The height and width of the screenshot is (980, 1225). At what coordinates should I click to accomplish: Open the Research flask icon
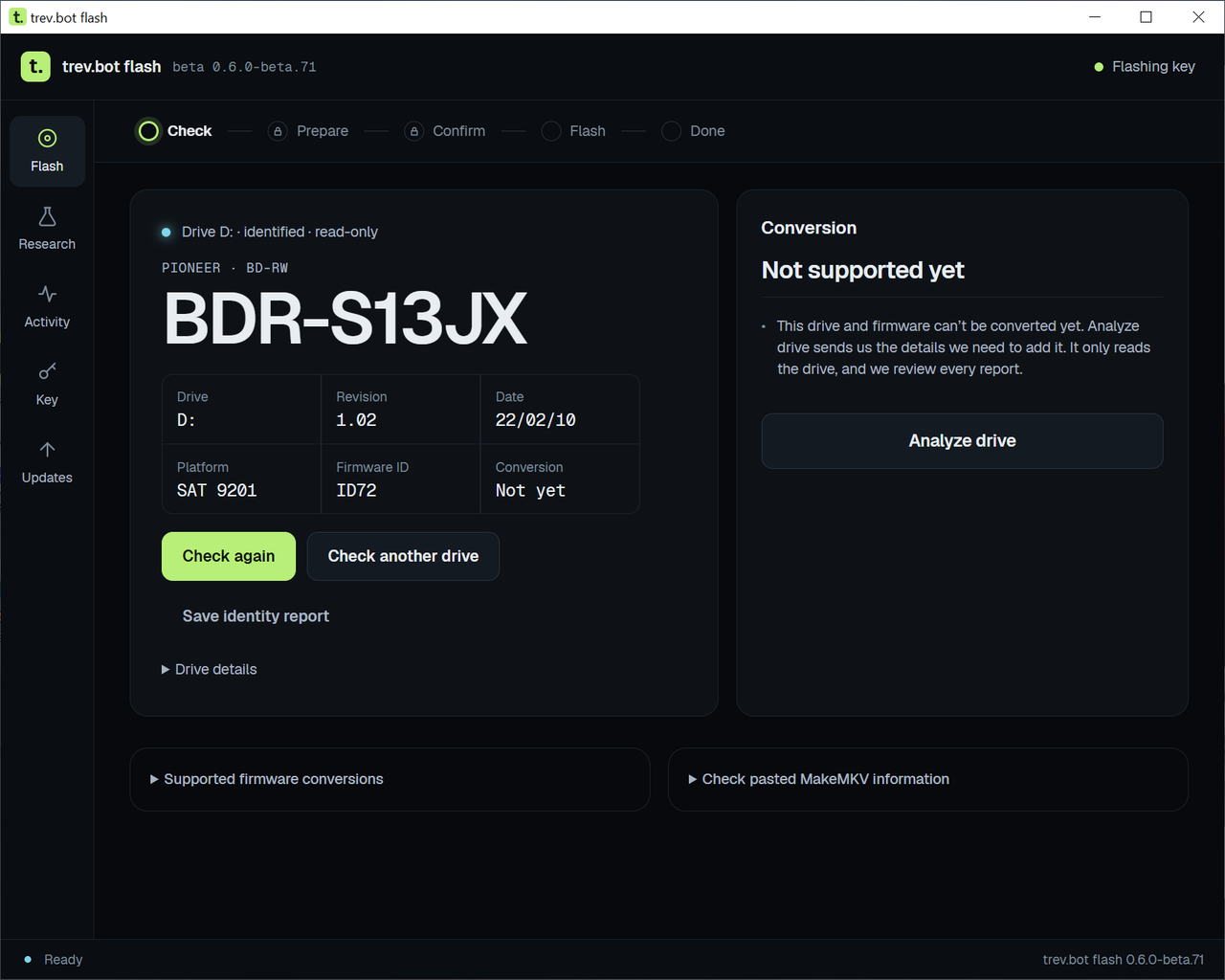pyautogui.click(x=47, y=216)
